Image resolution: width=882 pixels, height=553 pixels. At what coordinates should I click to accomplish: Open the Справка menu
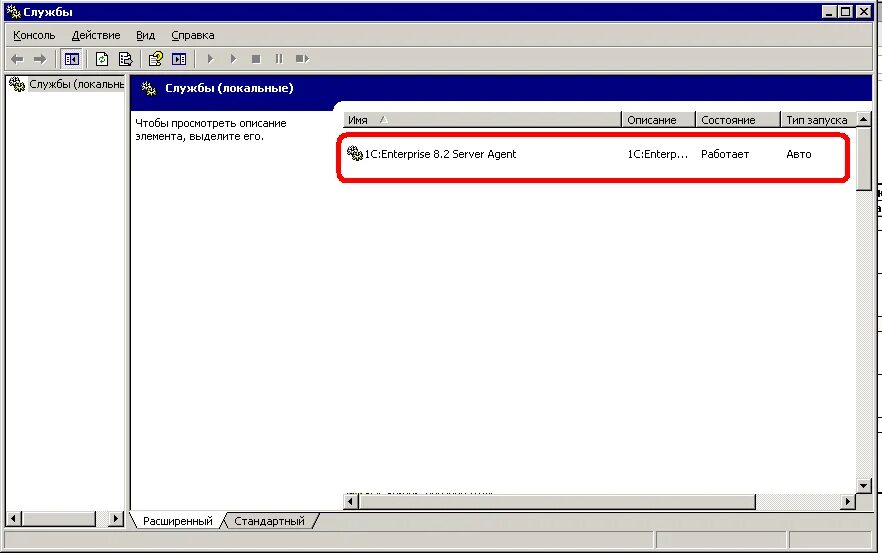[x=193, y=35]
